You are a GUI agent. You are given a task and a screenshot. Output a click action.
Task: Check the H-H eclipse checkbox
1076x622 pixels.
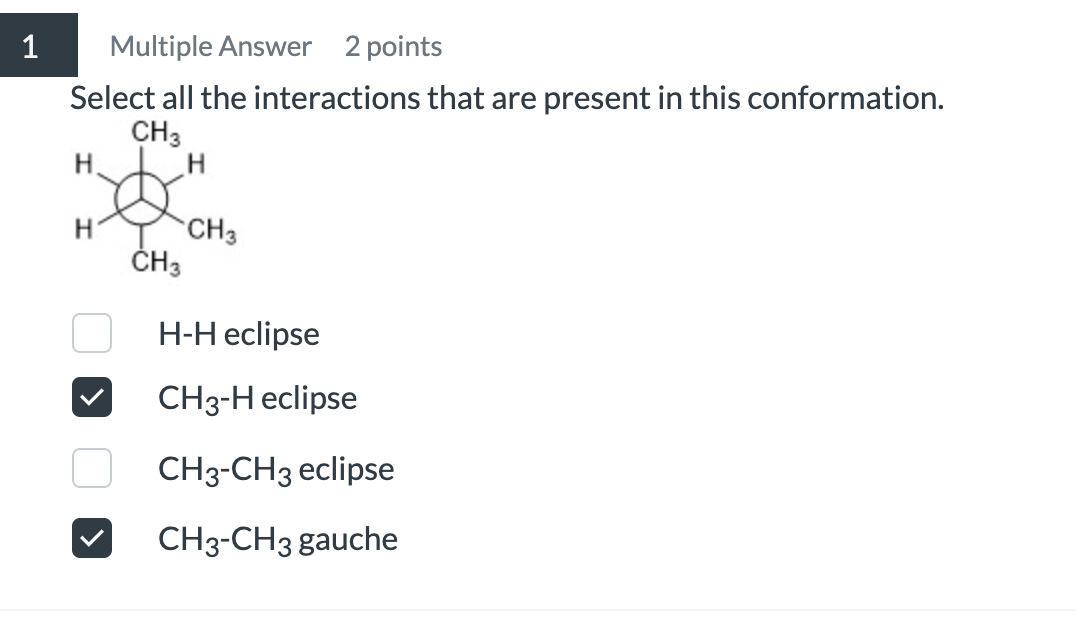click(91, 333)
